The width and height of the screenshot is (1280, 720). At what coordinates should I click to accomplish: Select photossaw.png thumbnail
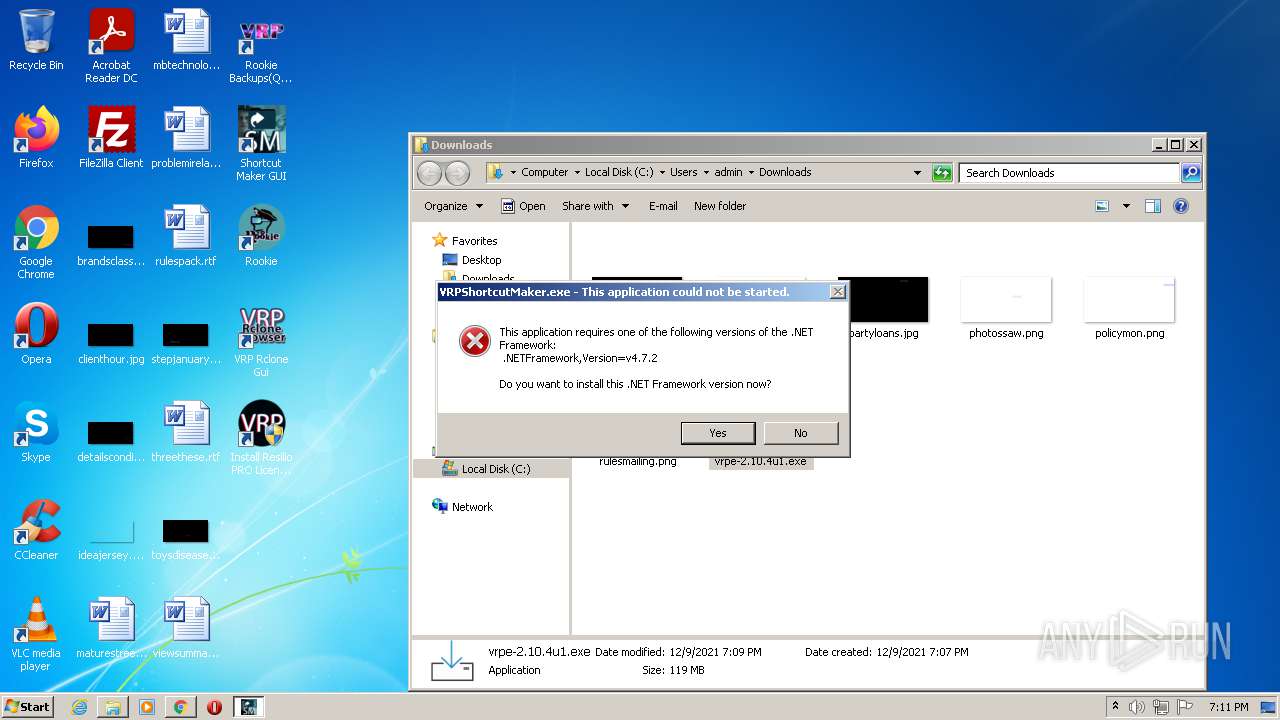point(1006,309)
